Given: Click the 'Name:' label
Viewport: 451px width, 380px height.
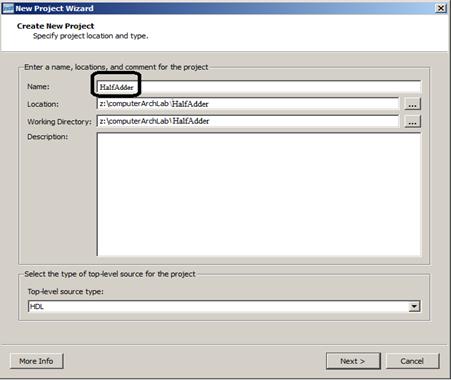Looking at the screenshot, I should pyautogui.click(x=38, y=87).
